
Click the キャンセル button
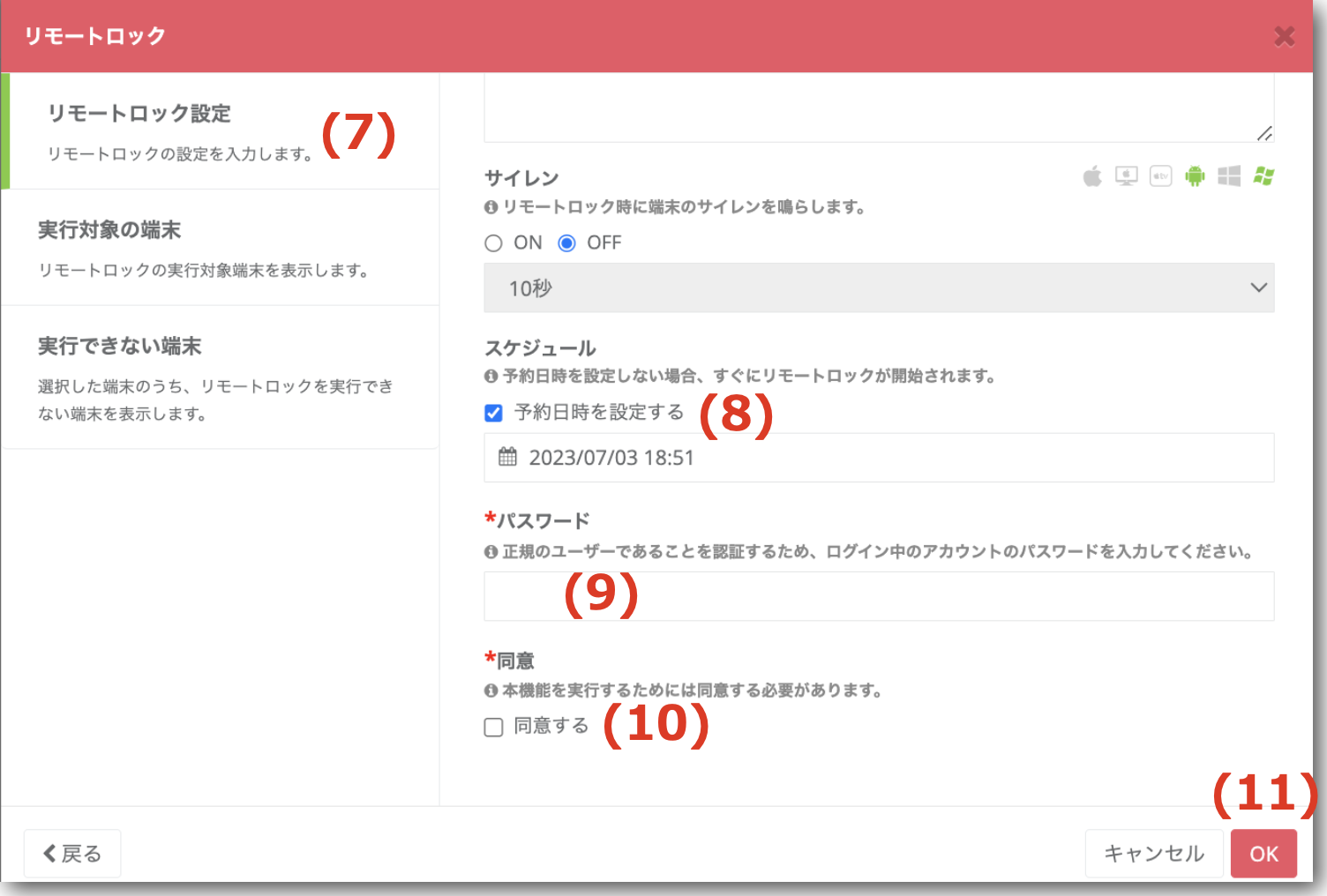click(1154, 854)
